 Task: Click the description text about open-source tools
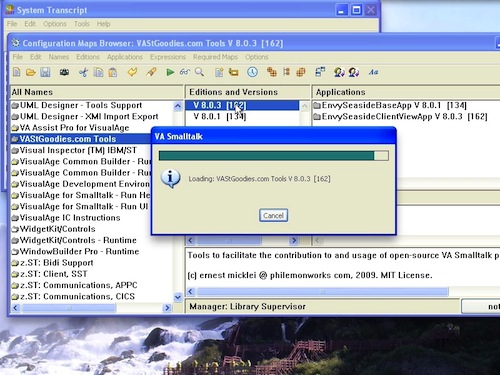coord(343,255)
